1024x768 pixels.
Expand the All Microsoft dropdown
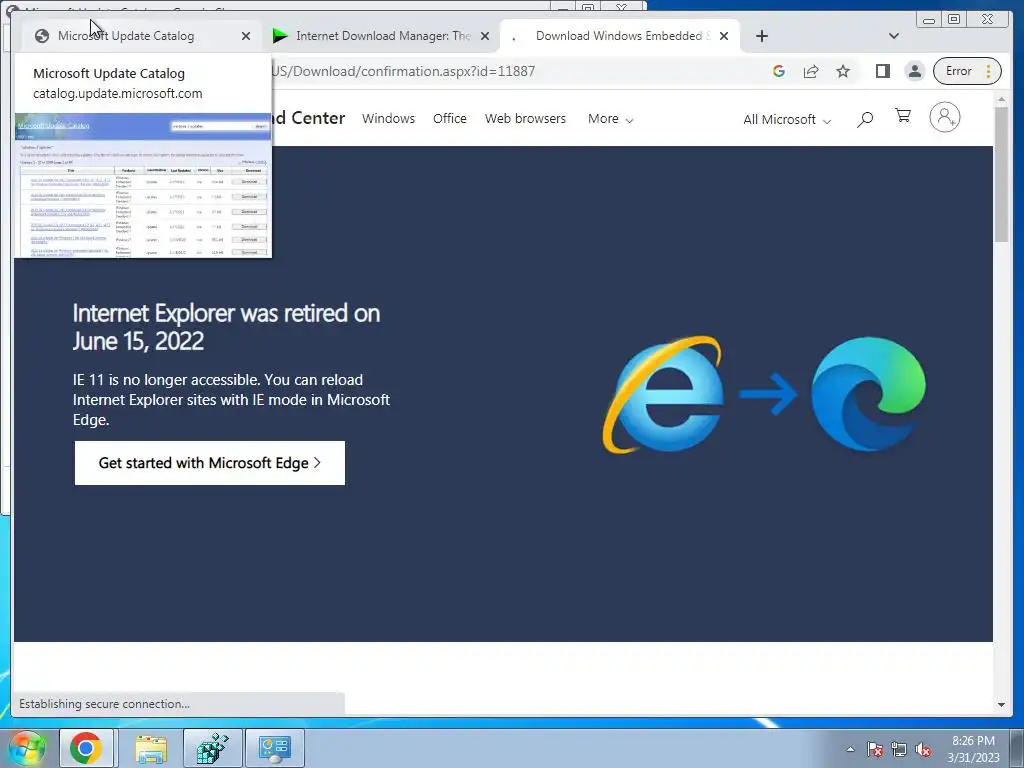pyautogui.click(x=787, y=120)
